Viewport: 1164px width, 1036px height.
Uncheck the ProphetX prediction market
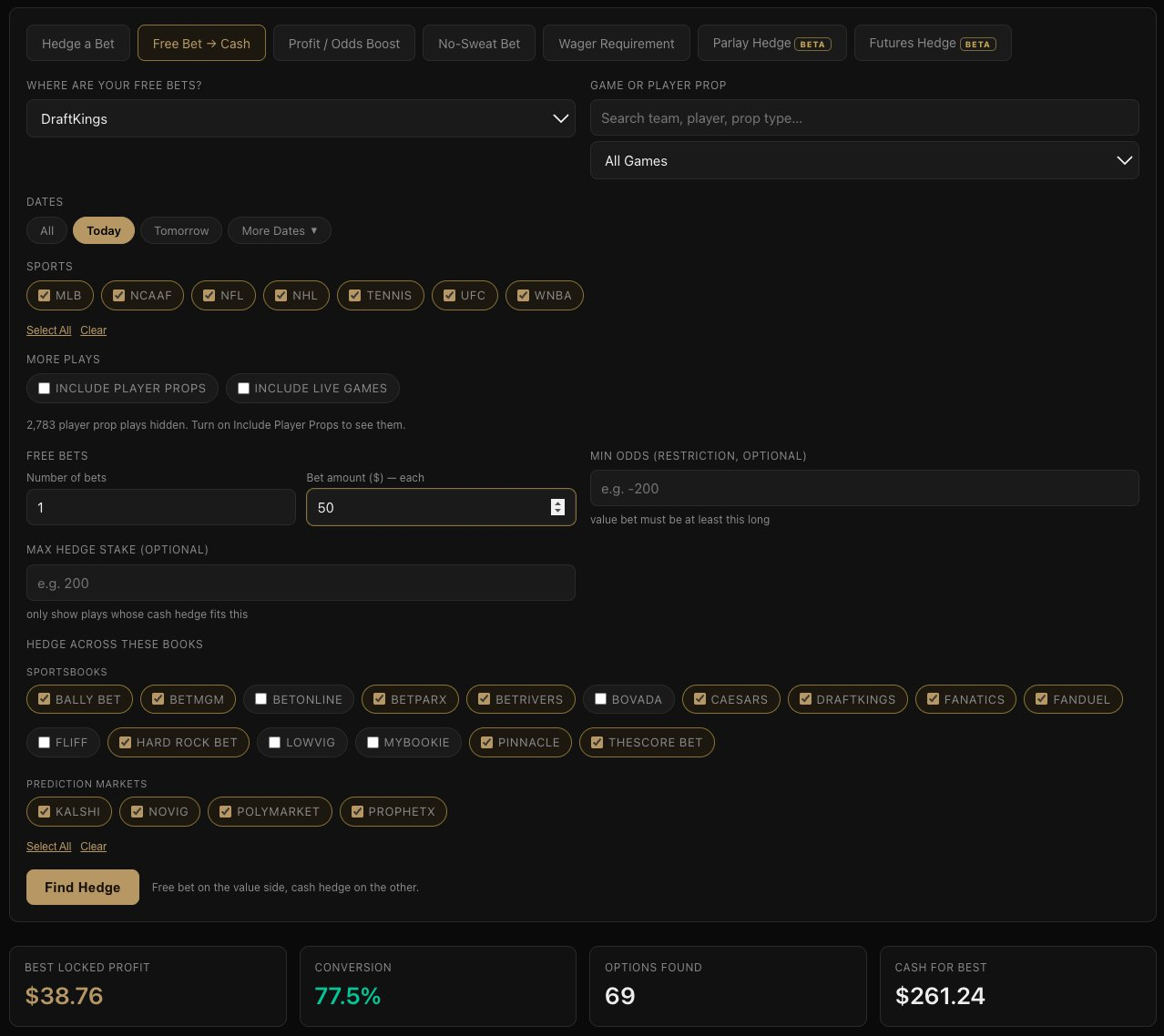coord(357,811)
